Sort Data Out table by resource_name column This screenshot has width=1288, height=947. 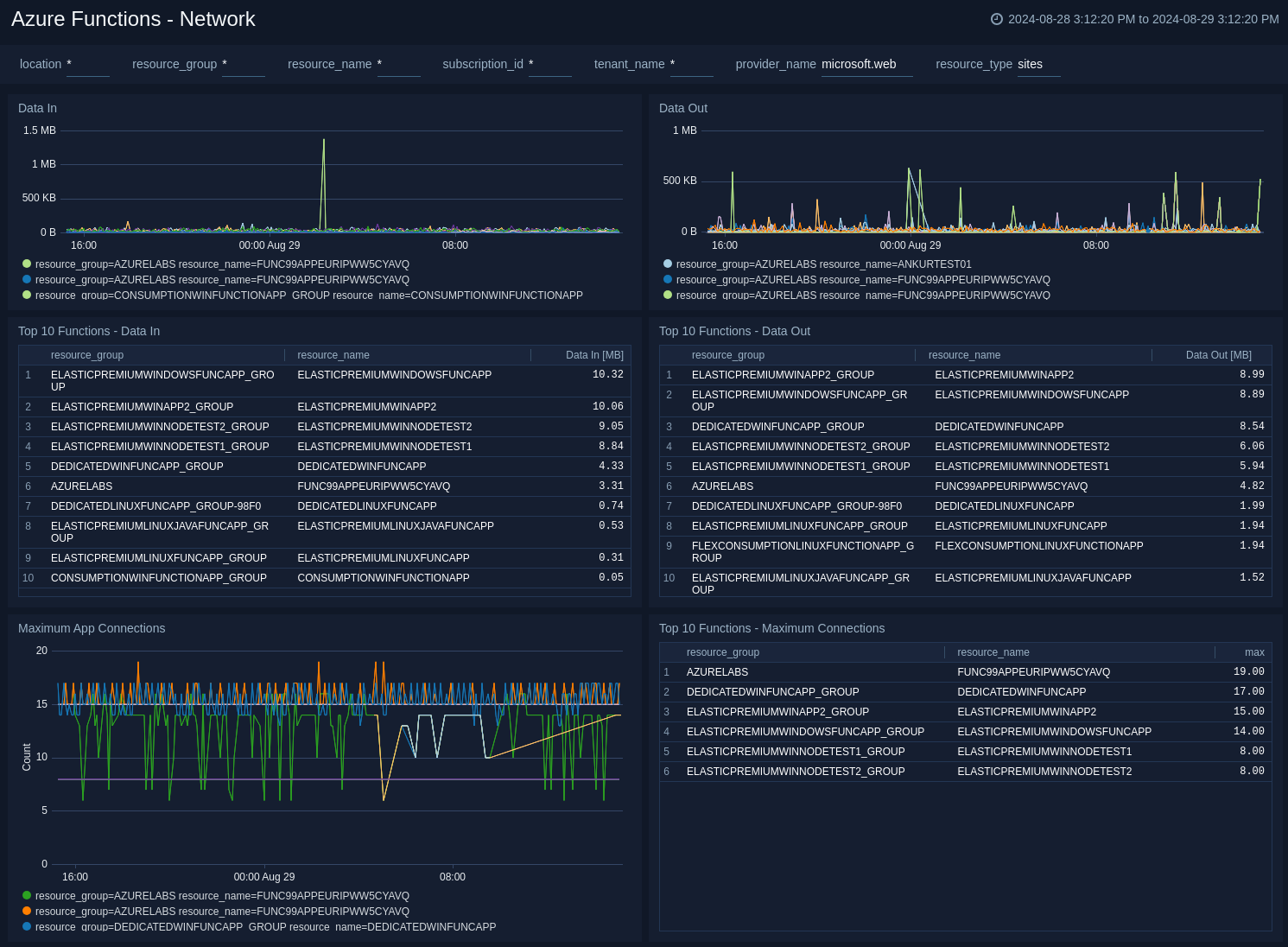tap(964, 355)
